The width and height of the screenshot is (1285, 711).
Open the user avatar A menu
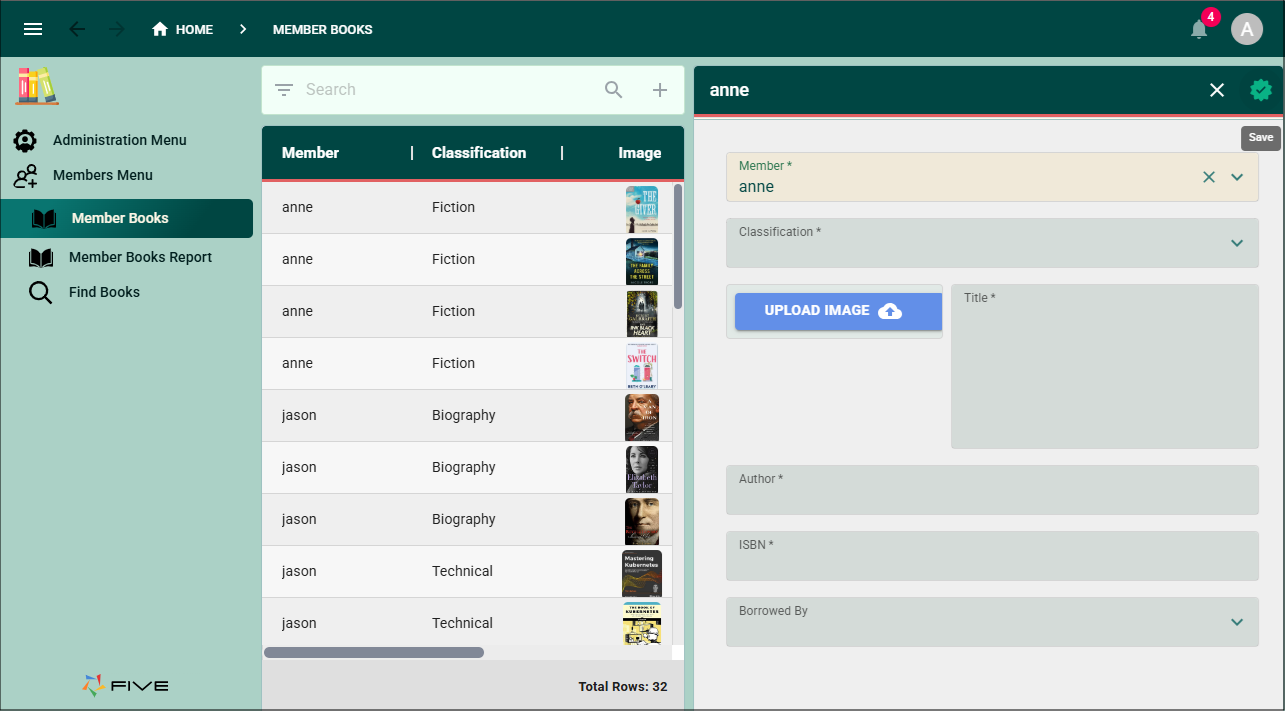1246,29
